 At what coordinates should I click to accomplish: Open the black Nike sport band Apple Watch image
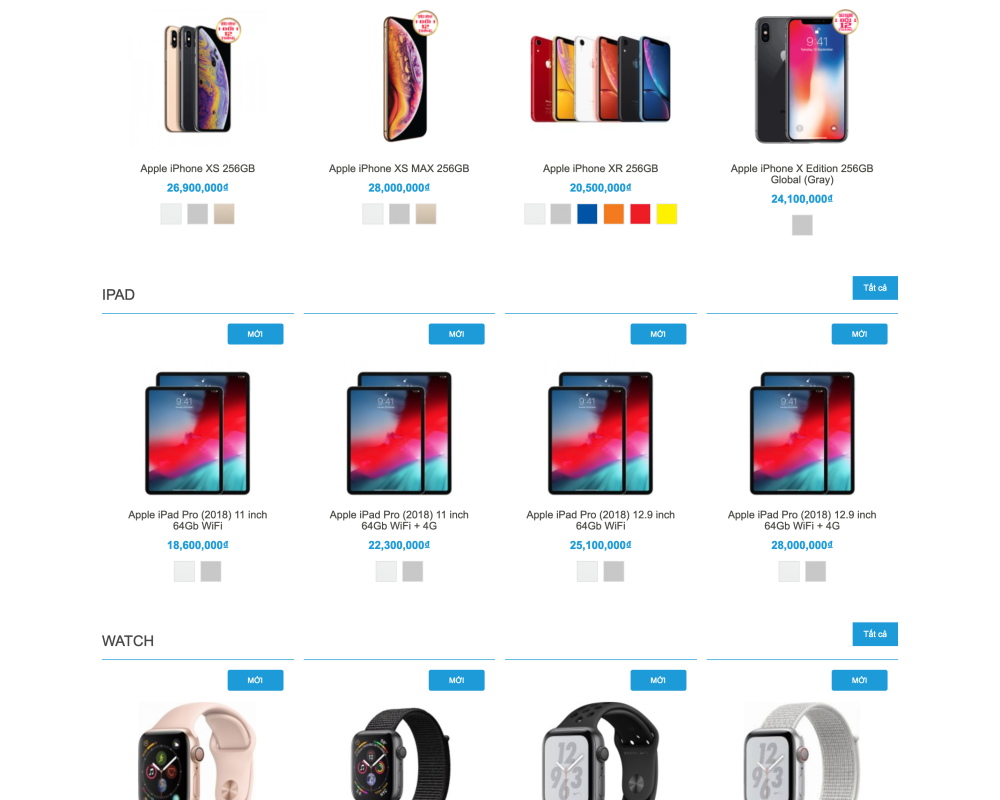pyautogui.click(x=600, y=751)
